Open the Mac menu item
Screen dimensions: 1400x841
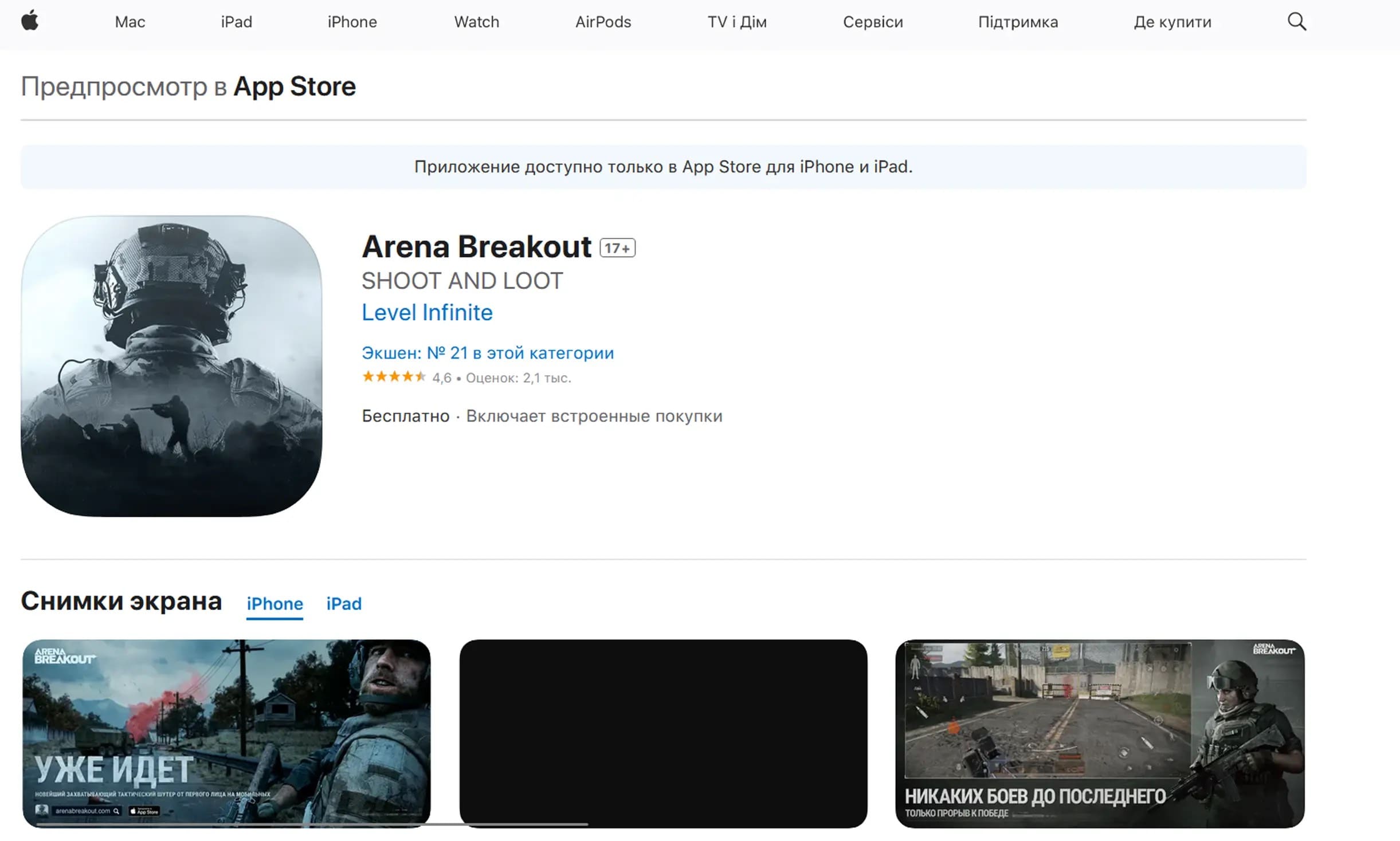pyautogui.click(x=130, y=22)
